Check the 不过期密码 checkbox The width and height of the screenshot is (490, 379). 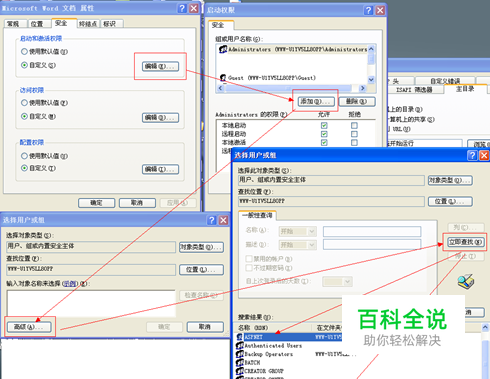pyautogui.click(x=249, y=268)
